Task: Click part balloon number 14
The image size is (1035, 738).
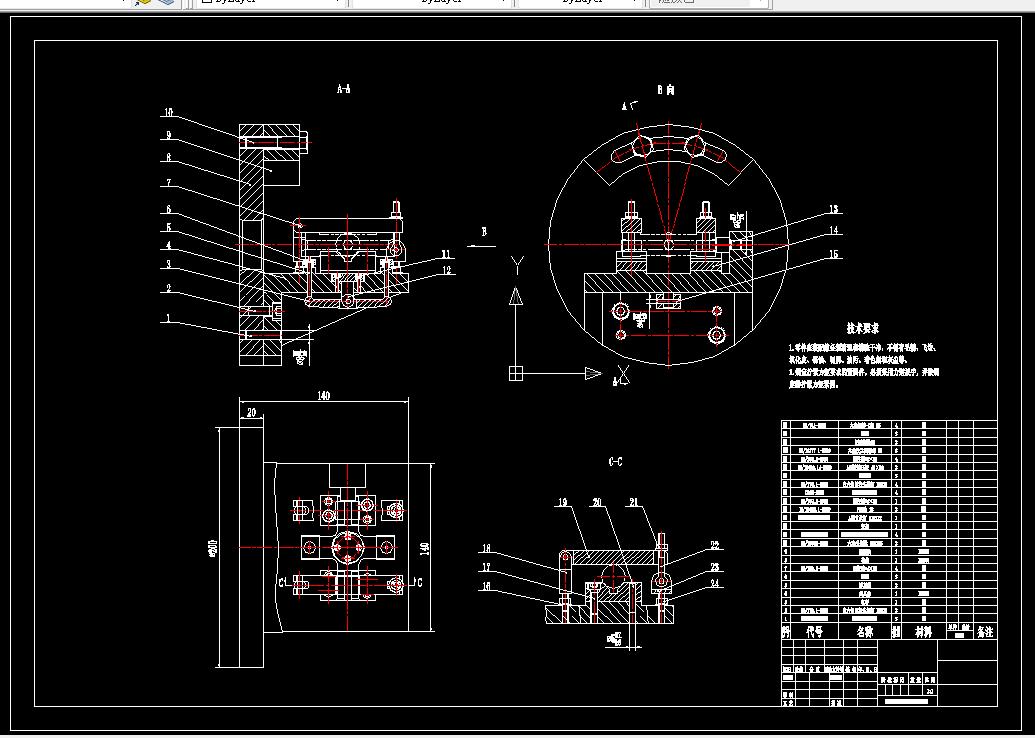Action: [x=834, y=230]
